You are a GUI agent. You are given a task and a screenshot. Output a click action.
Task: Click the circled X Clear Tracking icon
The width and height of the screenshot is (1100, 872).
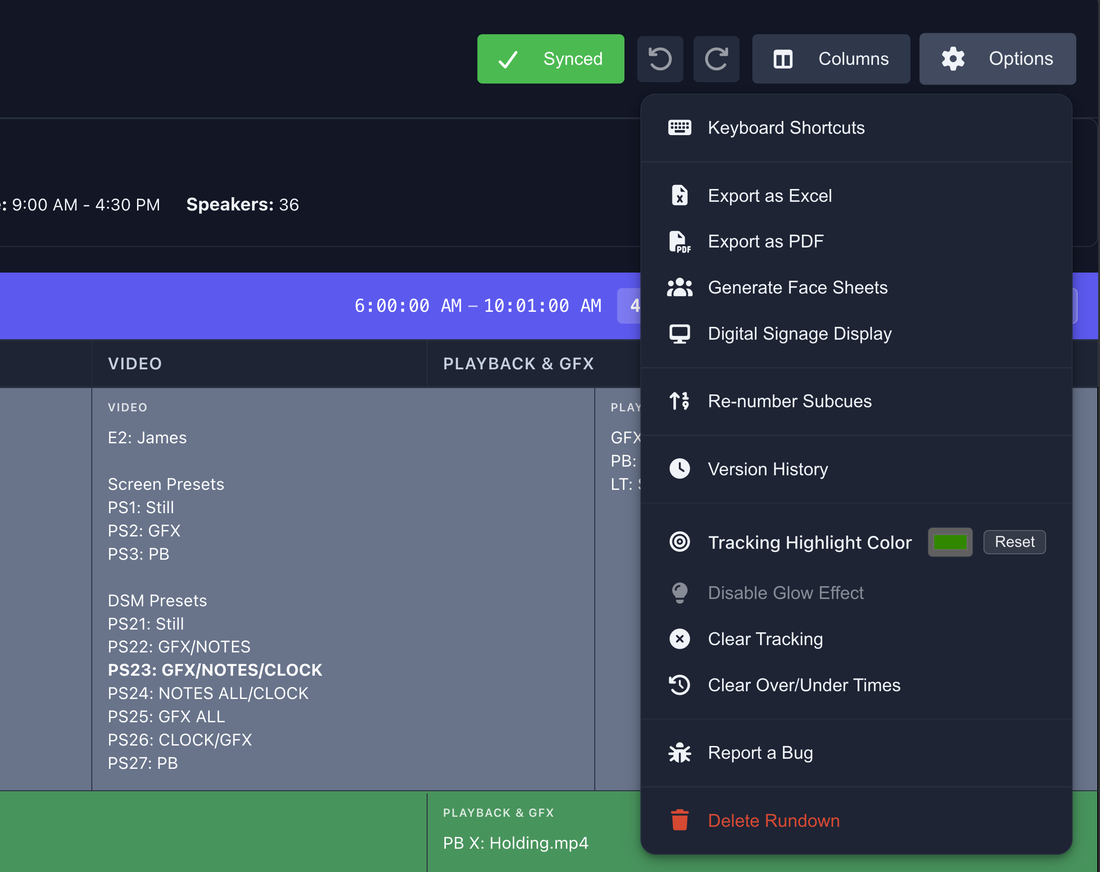coord(679,639)
